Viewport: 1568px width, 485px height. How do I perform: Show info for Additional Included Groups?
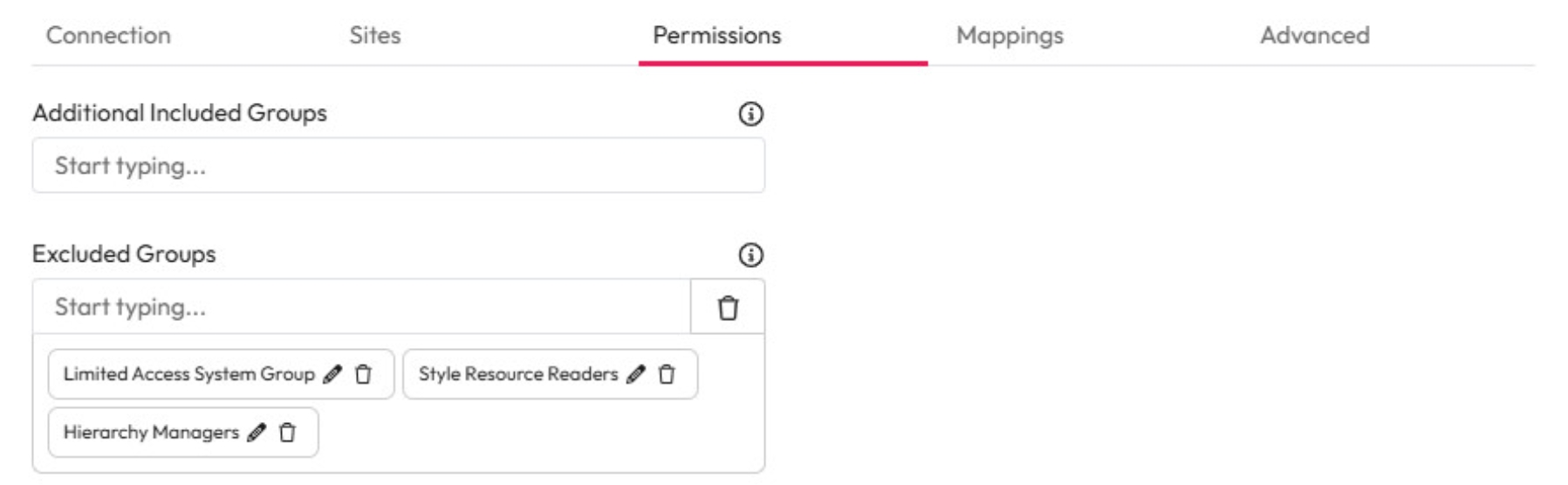(x=750, y=114)
